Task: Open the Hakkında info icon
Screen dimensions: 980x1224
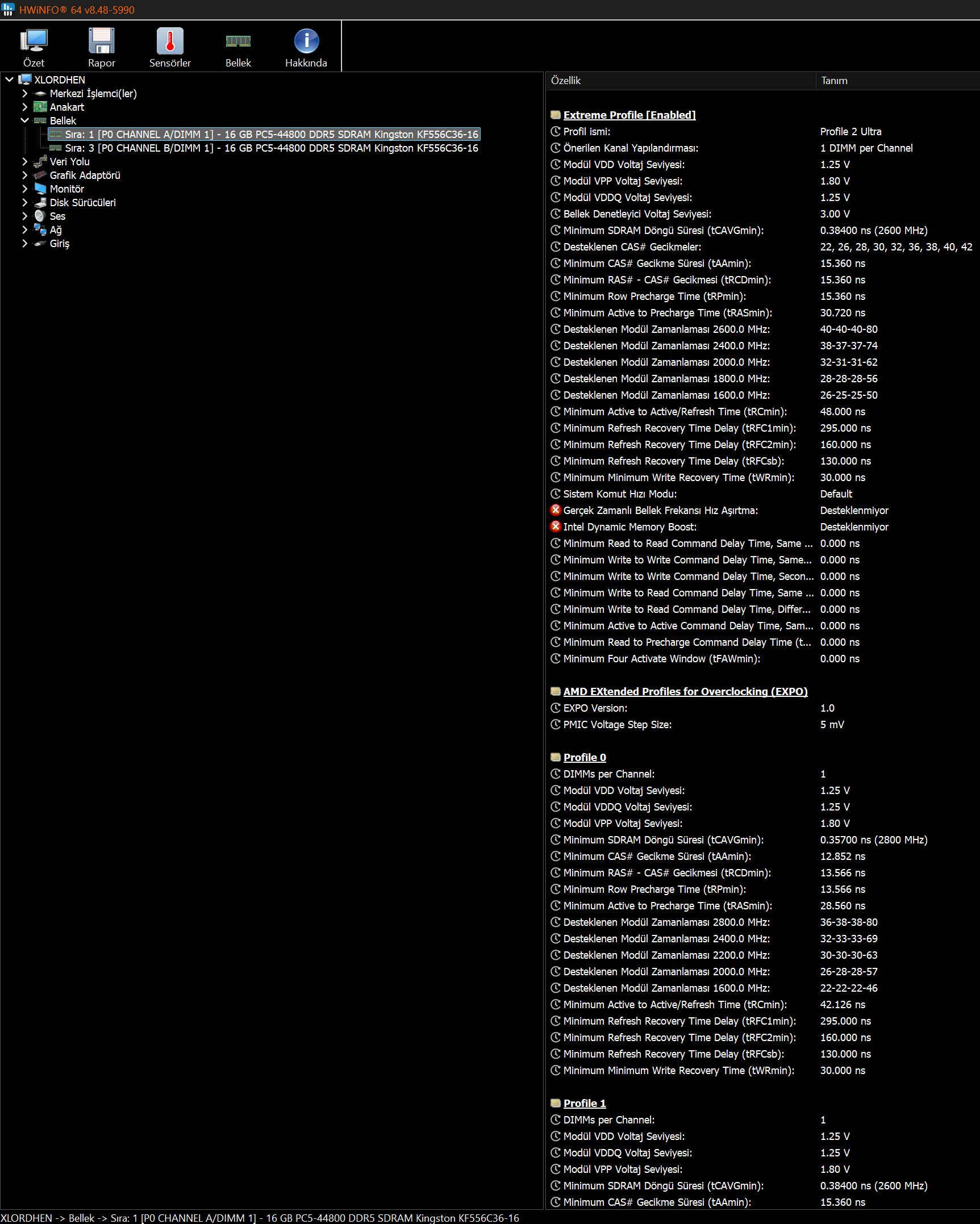Action: [306, 41]
